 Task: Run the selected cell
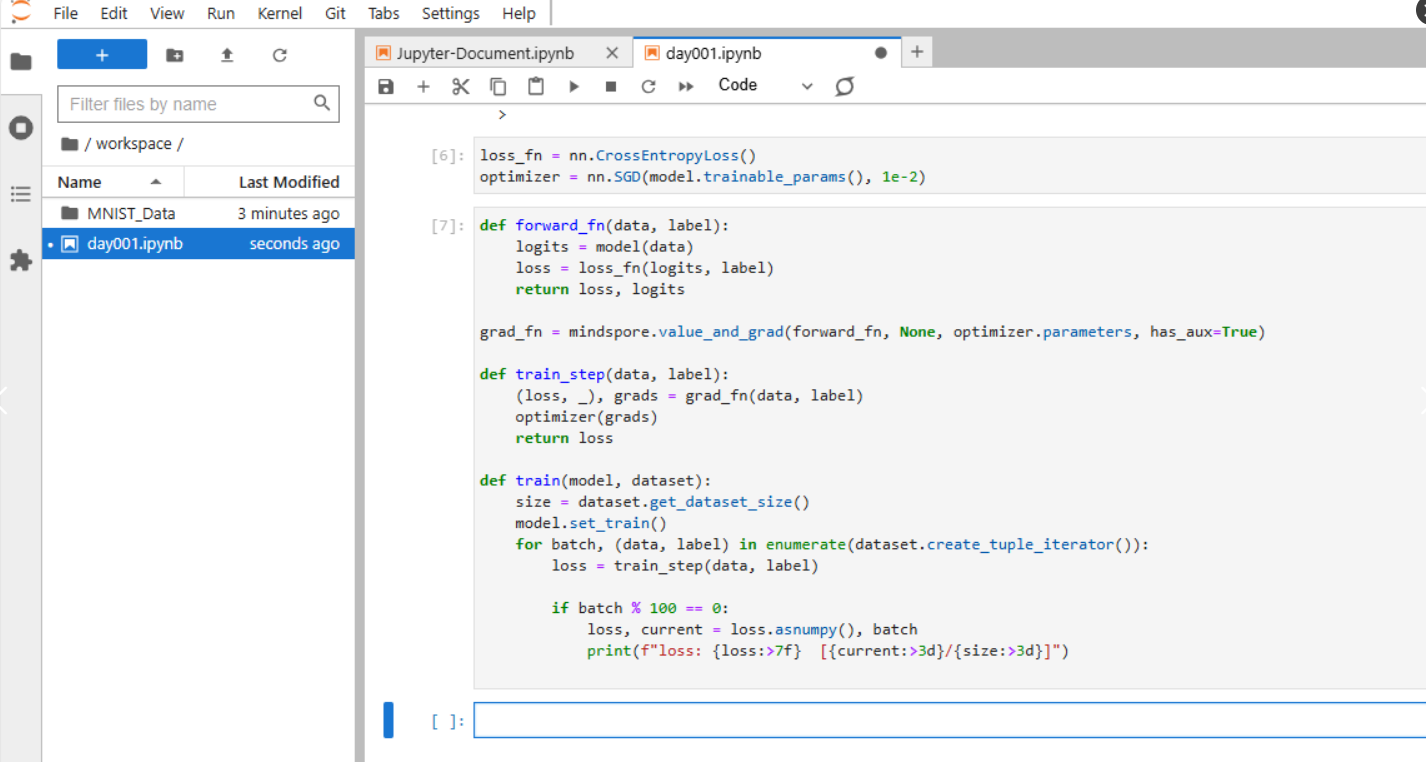(574, 87)
